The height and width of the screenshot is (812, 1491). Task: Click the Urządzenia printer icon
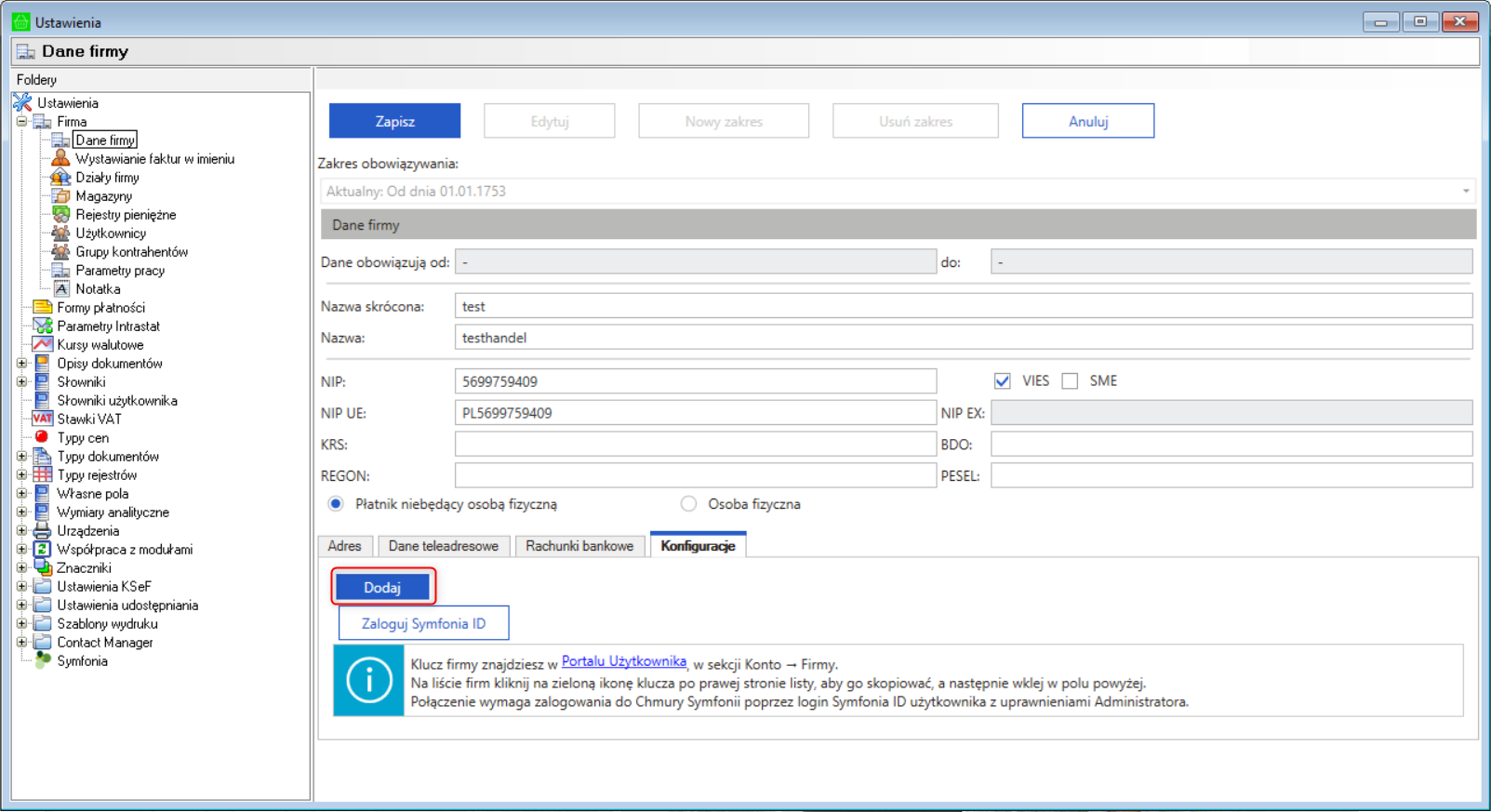click(x=42, y=531)
